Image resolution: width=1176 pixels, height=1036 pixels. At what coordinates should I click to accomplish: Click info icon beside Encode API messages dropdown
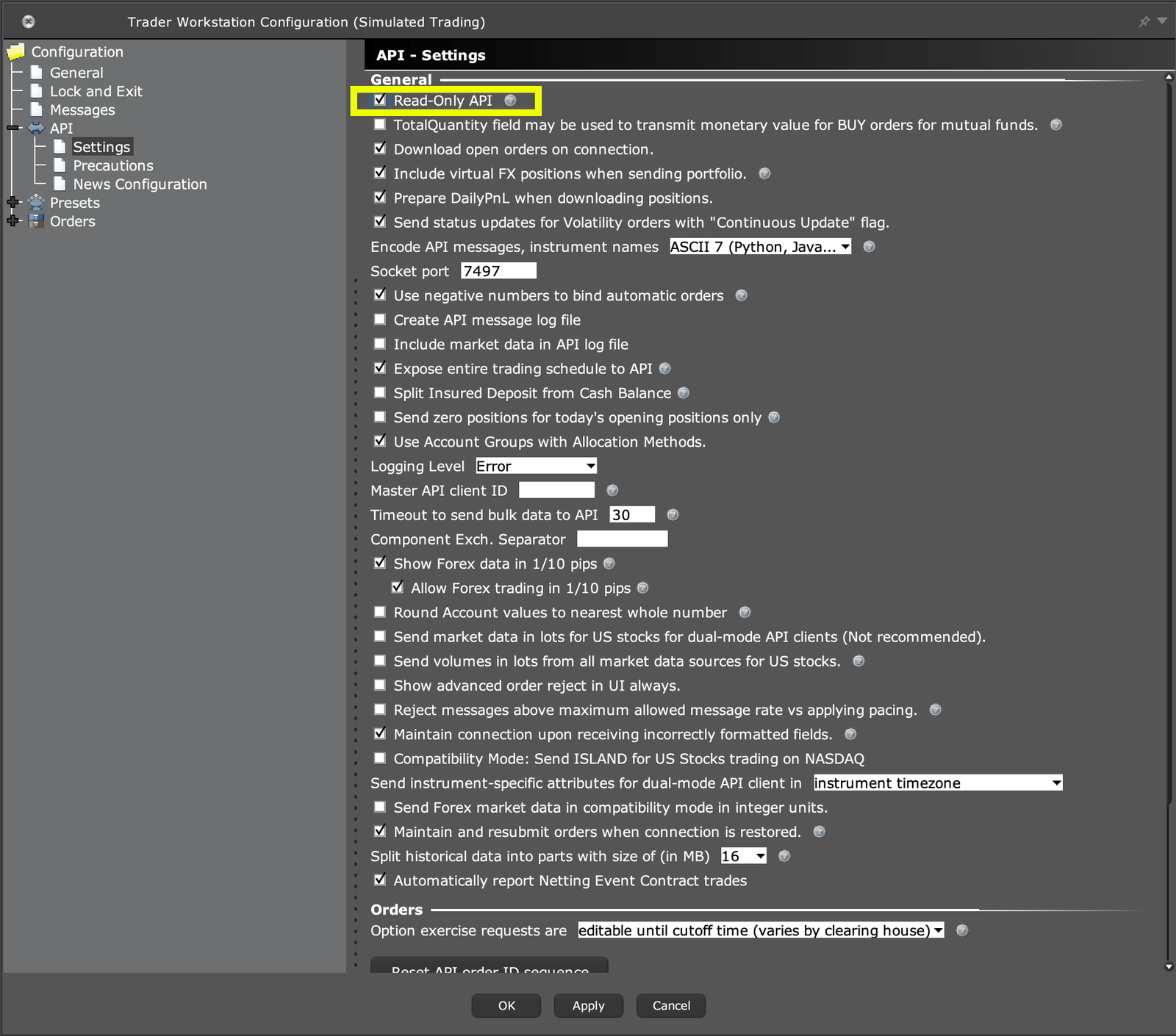(869, 247)
